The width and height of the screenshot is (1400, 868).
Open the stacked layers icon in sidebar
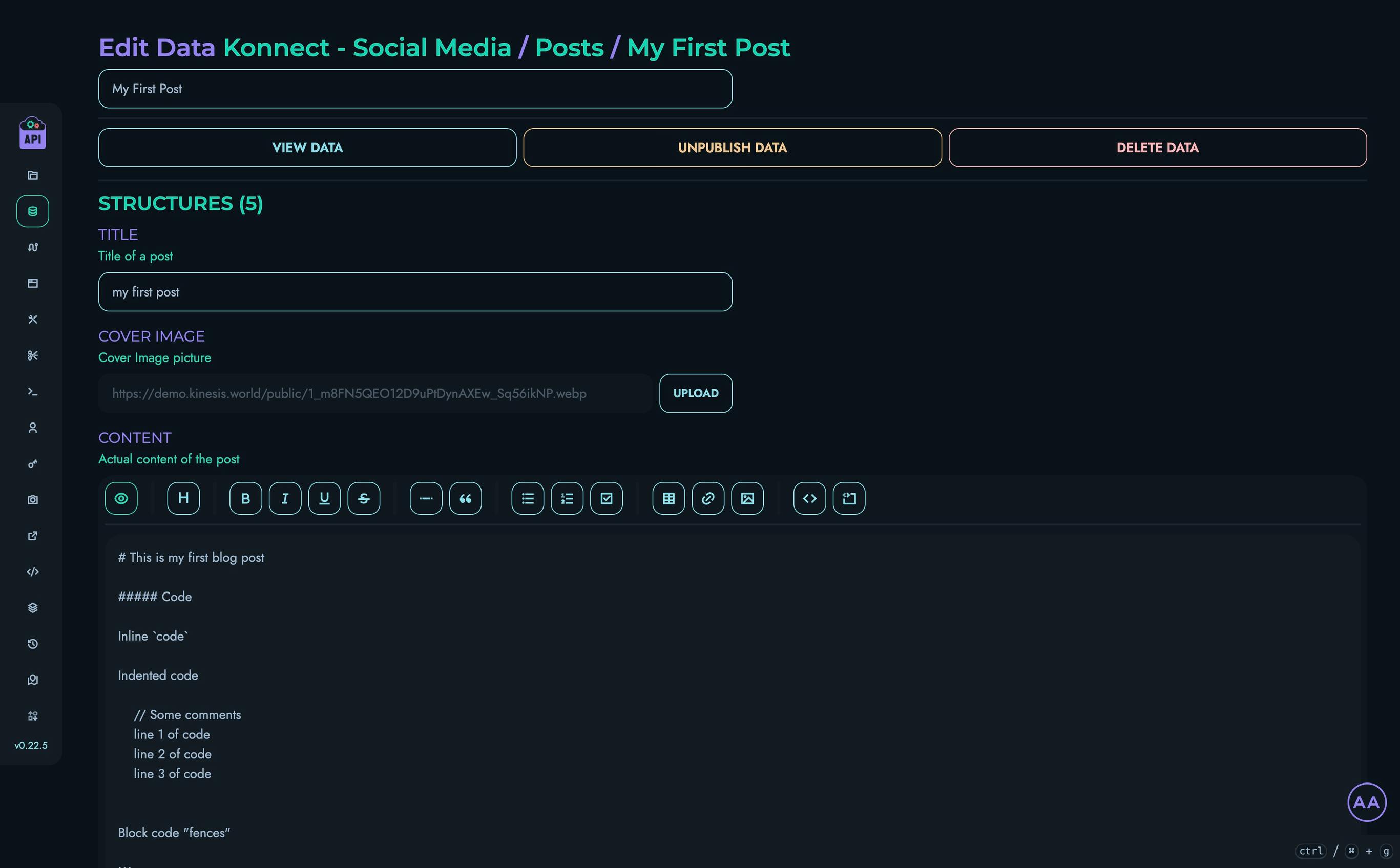point(33,608)
